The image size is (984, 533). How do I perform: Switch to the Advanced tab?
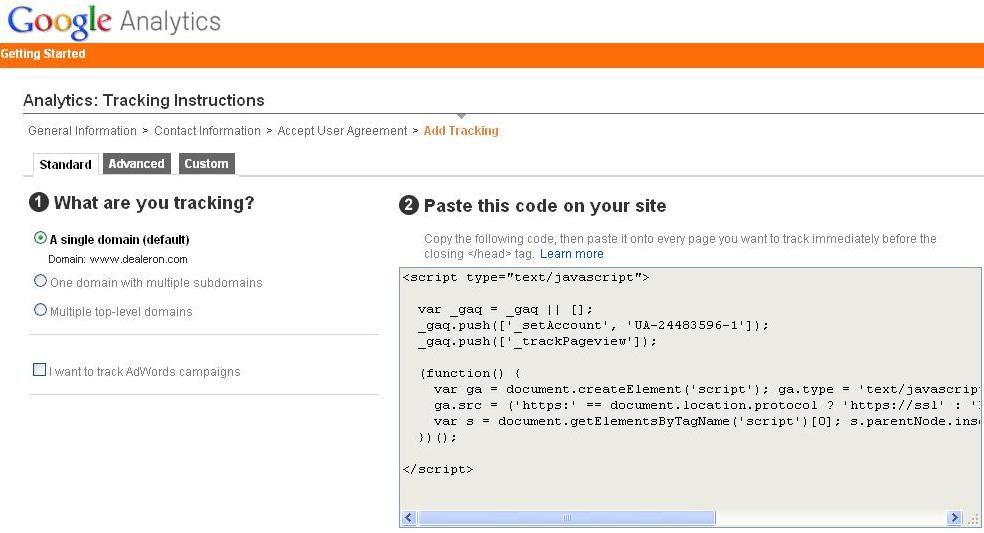(x=136, y=163)
